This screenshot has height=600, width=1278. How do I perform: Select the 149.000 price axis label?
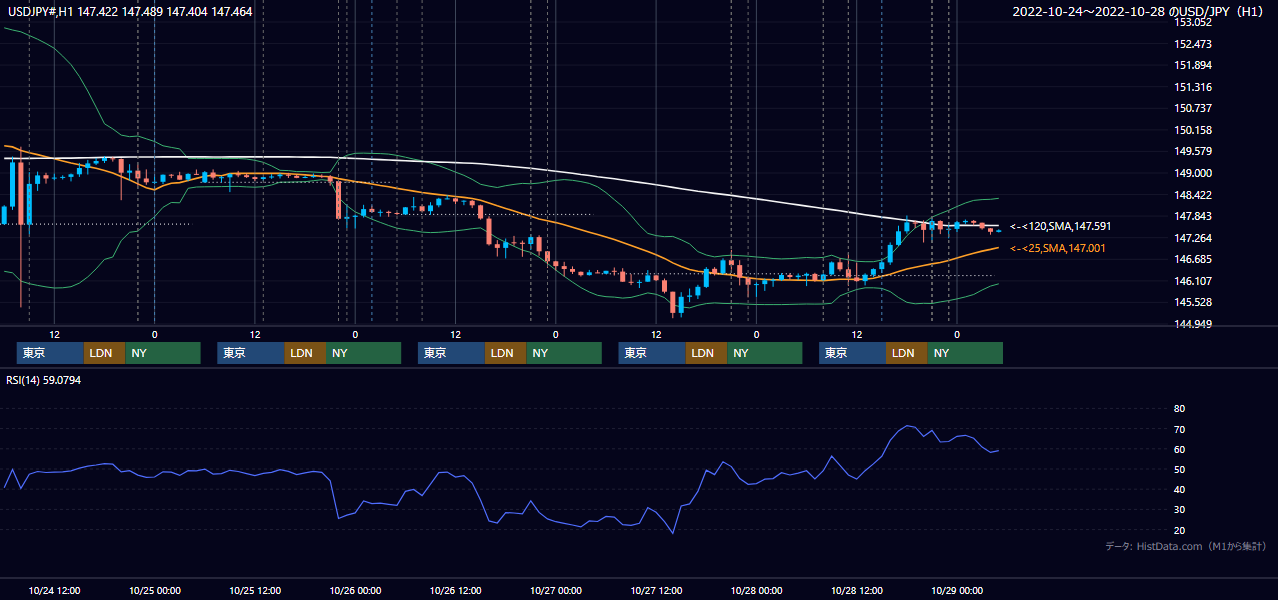pyautogui.click(x=1193, y=173)
